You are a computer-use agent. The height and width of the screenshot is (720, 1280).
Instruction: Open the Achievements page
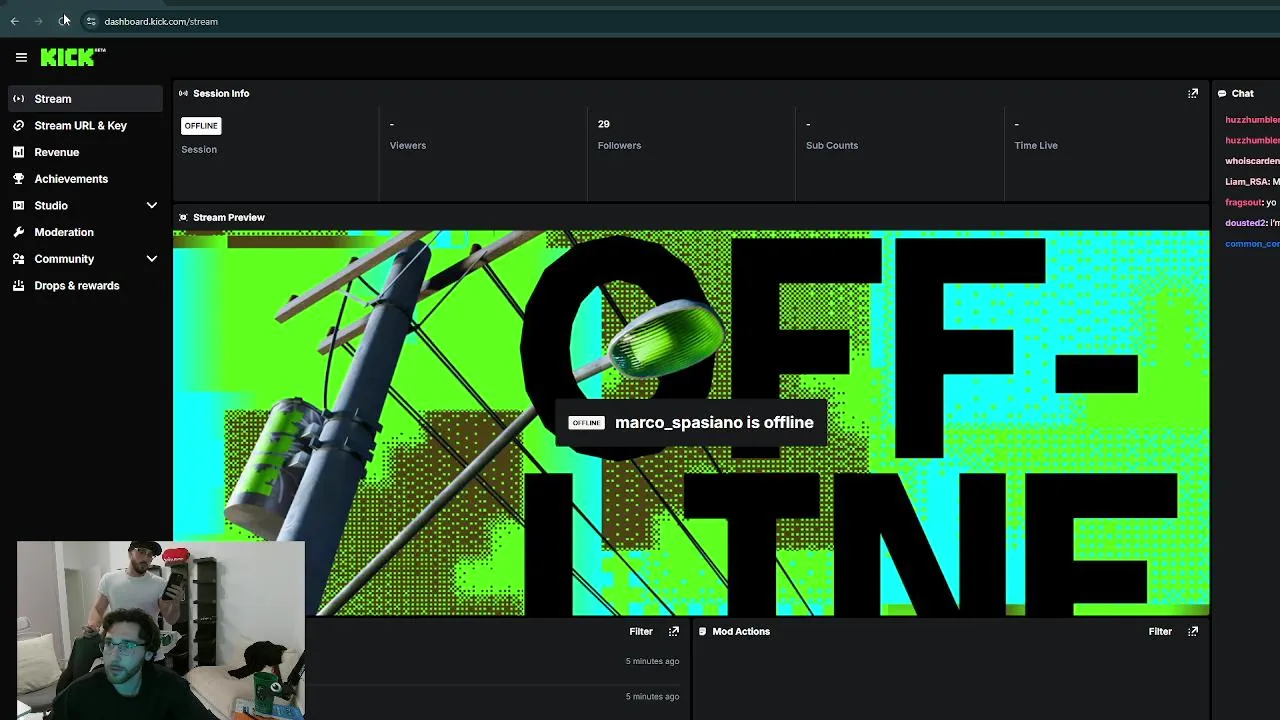(85, 179)
